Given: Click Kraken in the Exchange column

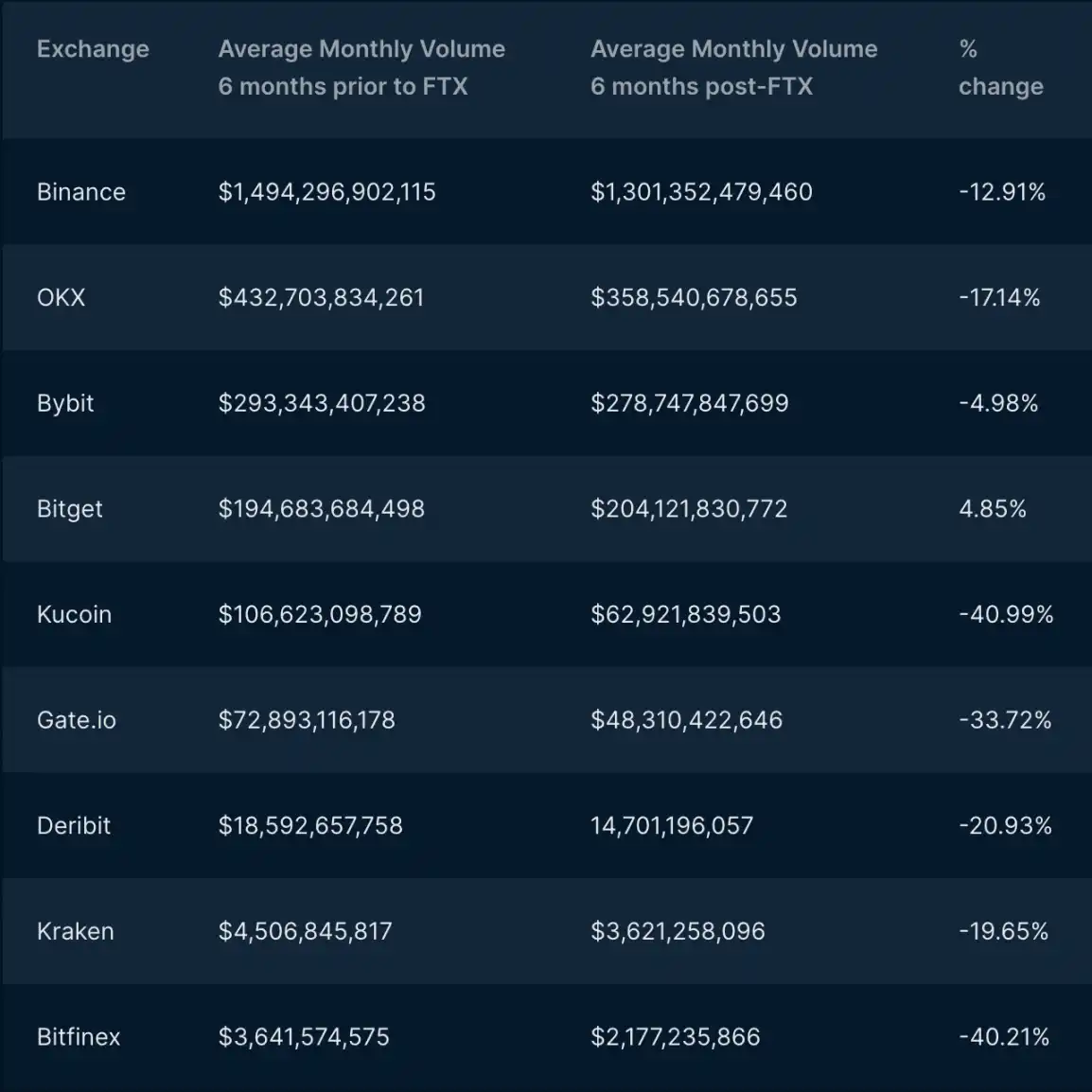Looking at the screenshot, I should [x=75, y=931].
